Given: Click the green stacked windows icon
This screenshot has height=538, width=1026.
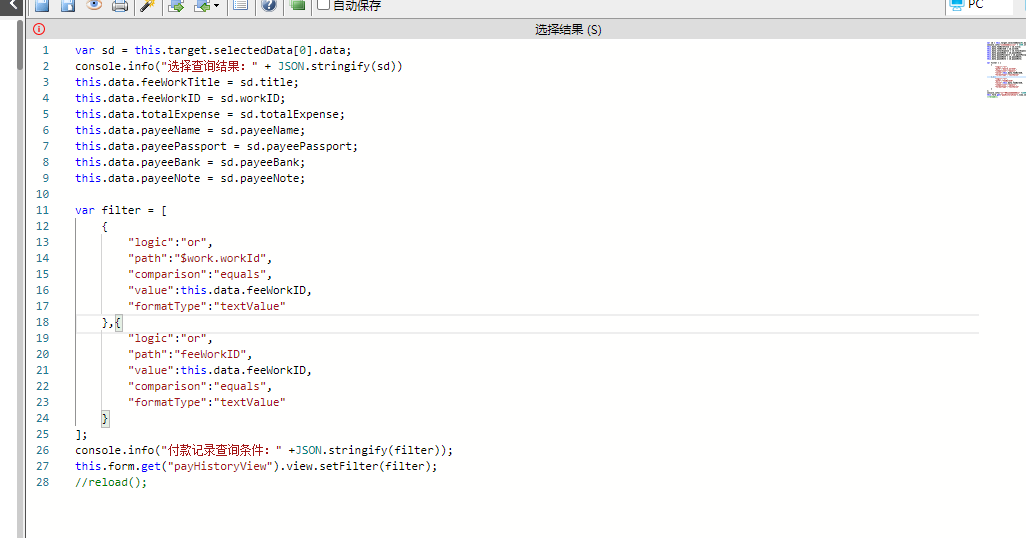Looking at the screenshot, I should pos(298,5).
